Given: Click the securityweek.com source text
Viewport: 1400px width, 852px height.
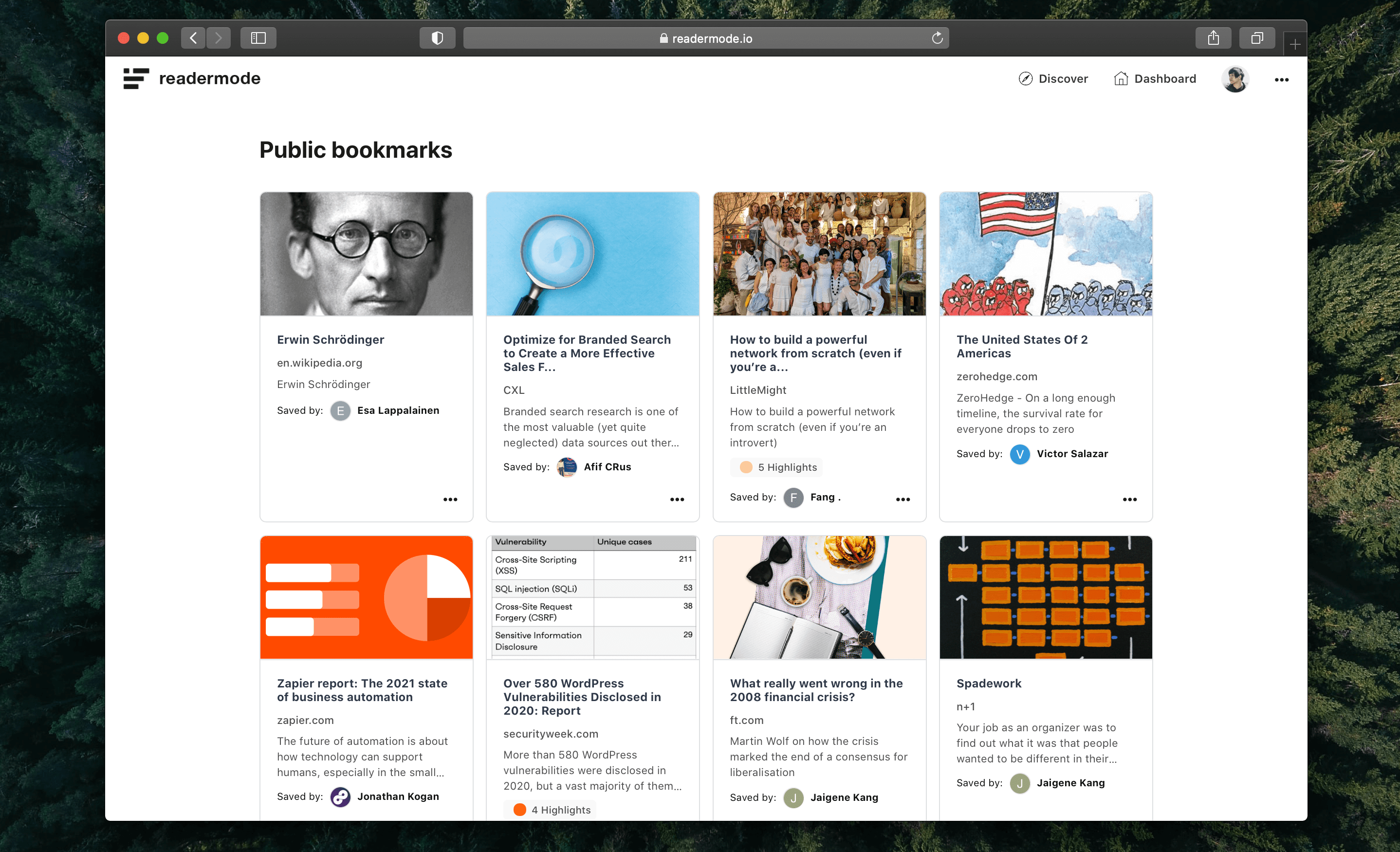Looking at the screenshot, I should click(x=551, y=734).
